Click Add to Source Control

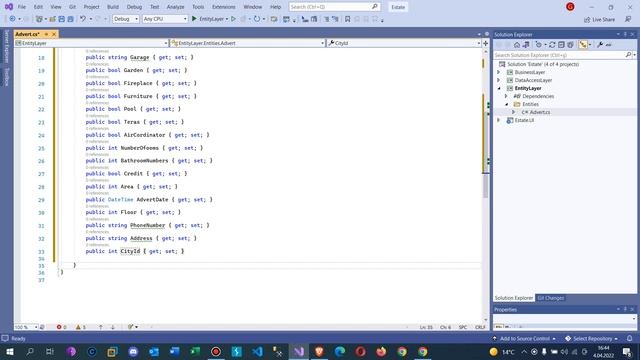click(x=524, y=338)
